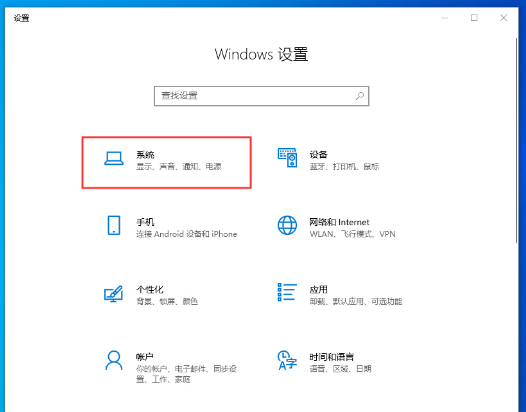Focus the 查找设置 search field
The width and height of the screenshot is (526, 412).
[262, 96]
